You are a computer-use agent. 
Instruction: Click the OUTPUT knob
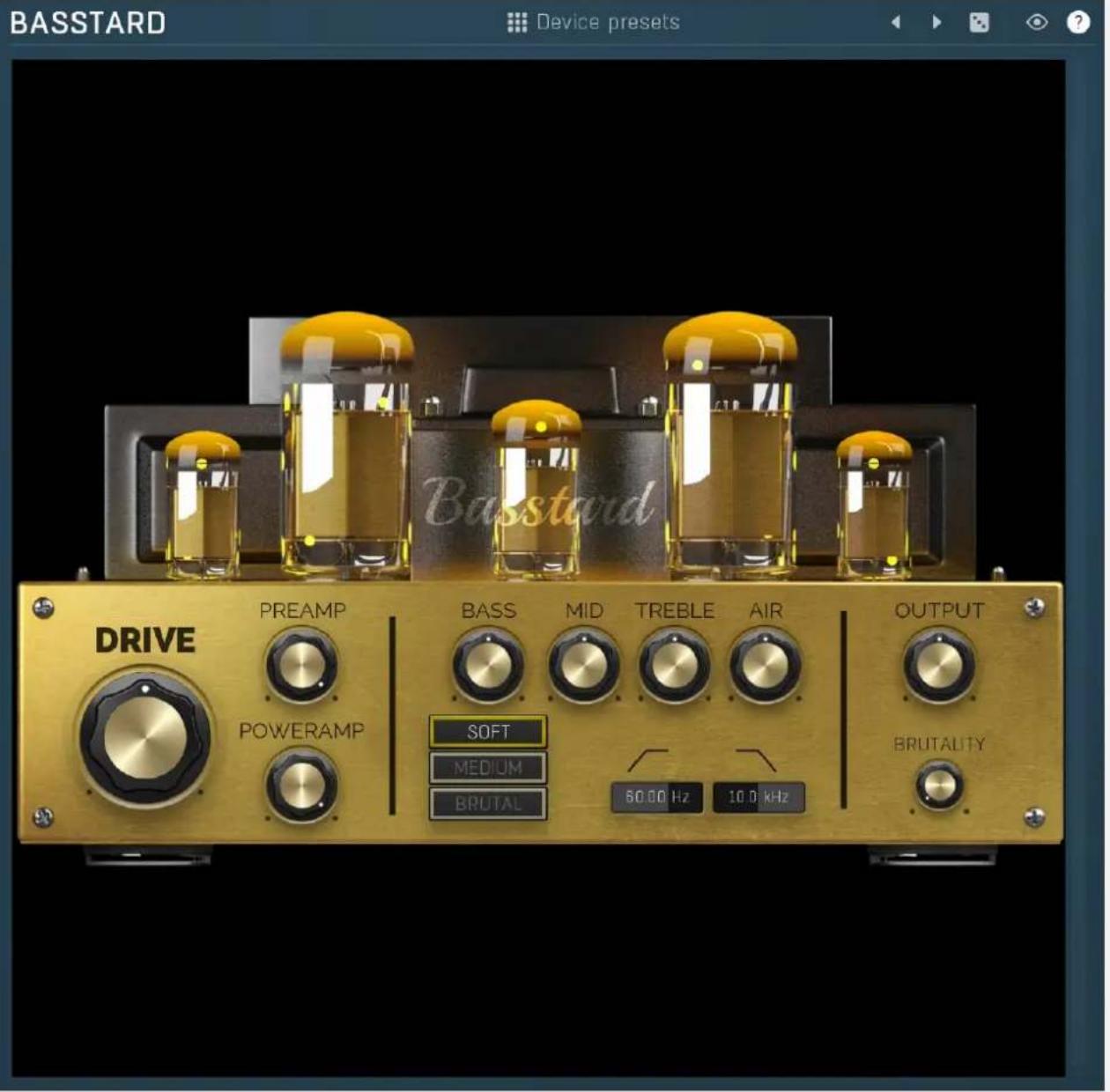coord(939,666)
